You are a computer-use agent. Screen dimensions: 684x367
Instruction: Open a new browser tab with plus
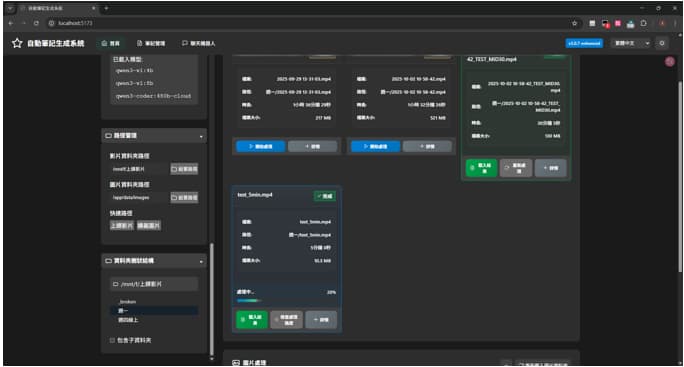[106, 8]
